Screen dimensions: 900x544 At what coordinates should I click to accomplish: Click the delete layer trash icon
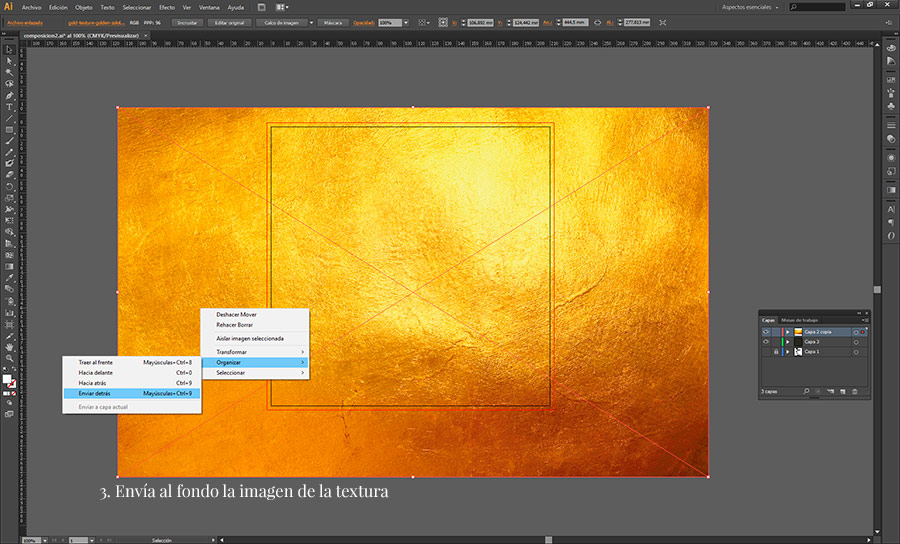point(854,391)
